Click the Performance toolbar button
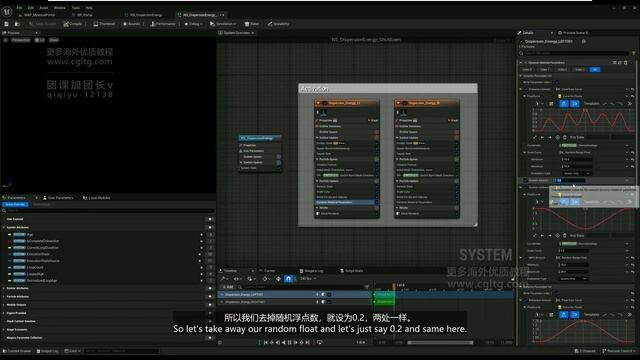 pos(163,24)
